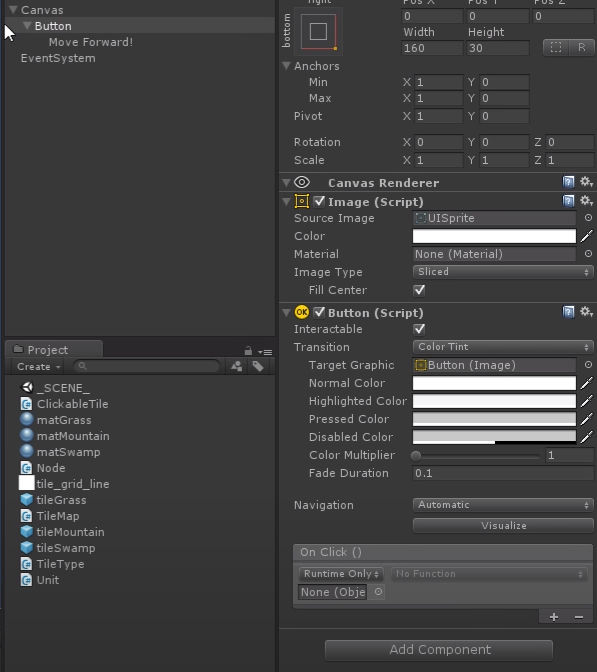
Task: Select tile_grid_line texture asset
Action: (64, 484)
